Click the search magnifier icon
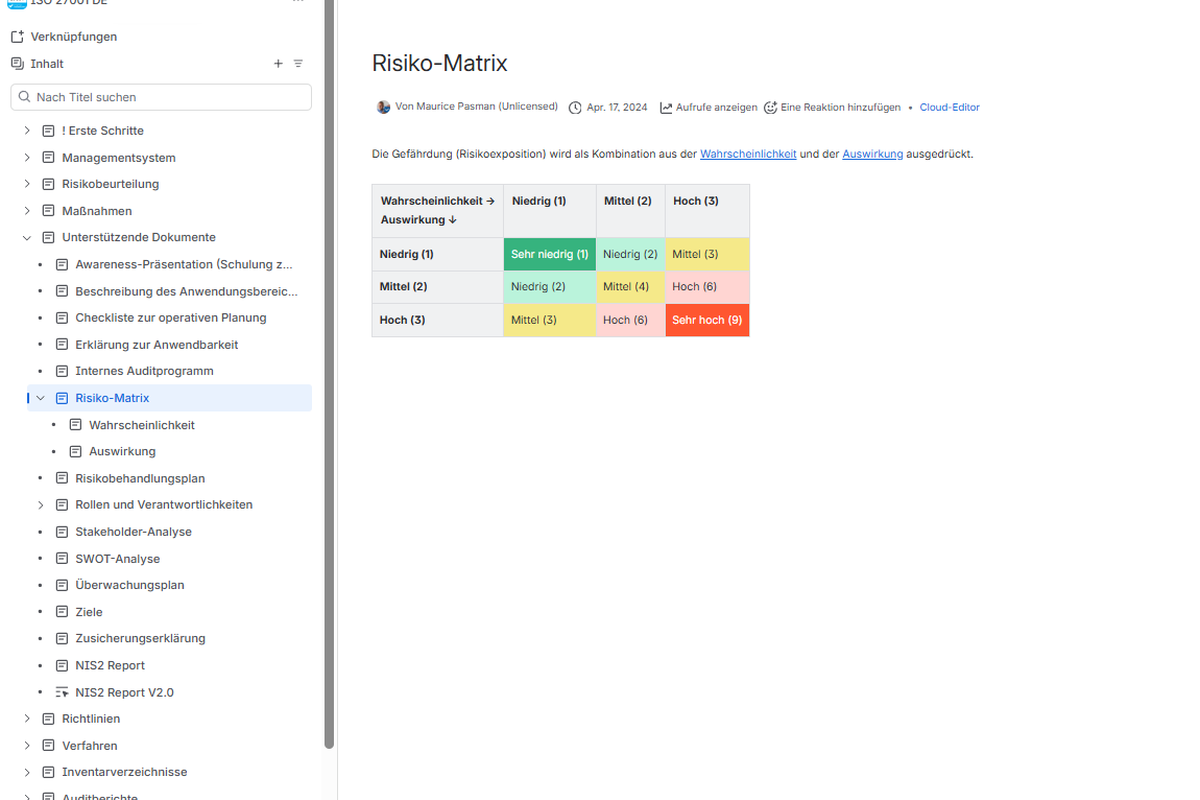 coord(25,97)
